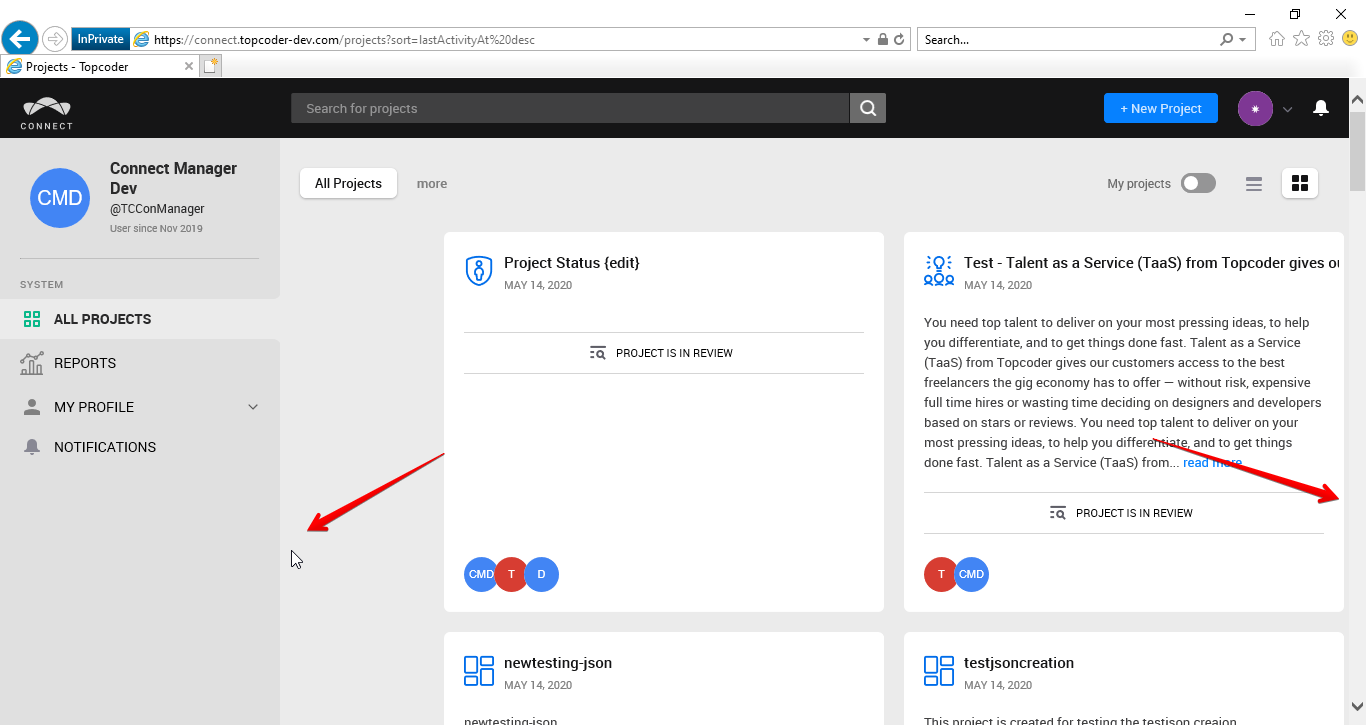Open the Favorites star icon
The width and height of the screenshot is (1366, 725).
point(1301,39)
